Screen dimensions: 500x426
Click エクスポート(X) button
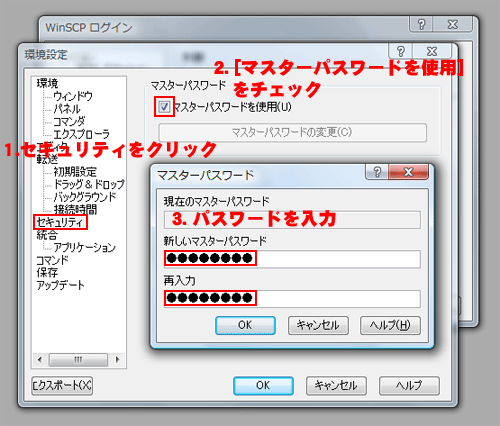click(62, 386)
